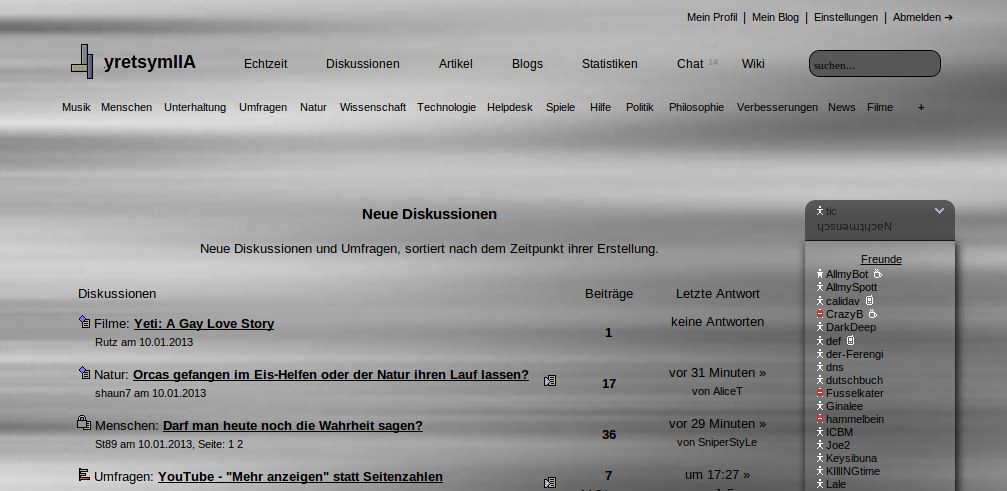Screen dimensions: 1007x491
Task: Open page 2 of the Menschen thread
Action: click(239, 444)
